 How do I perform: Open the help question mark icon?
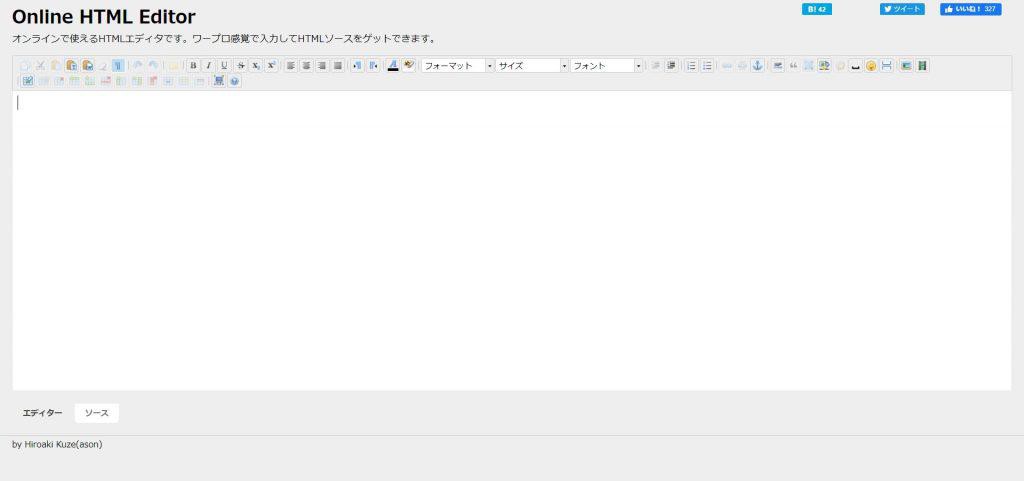234,81
